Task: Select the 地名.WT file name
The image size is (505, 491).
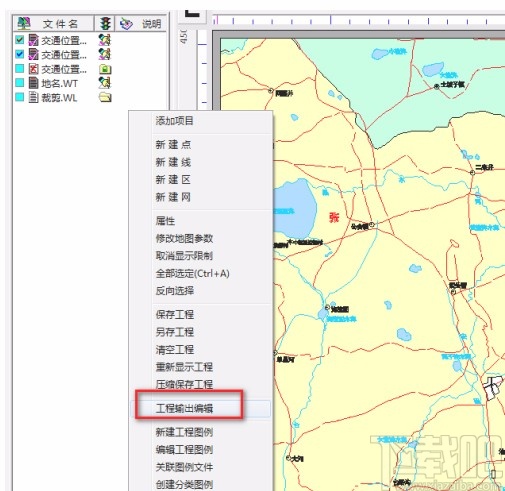Action: pos(59,83)
